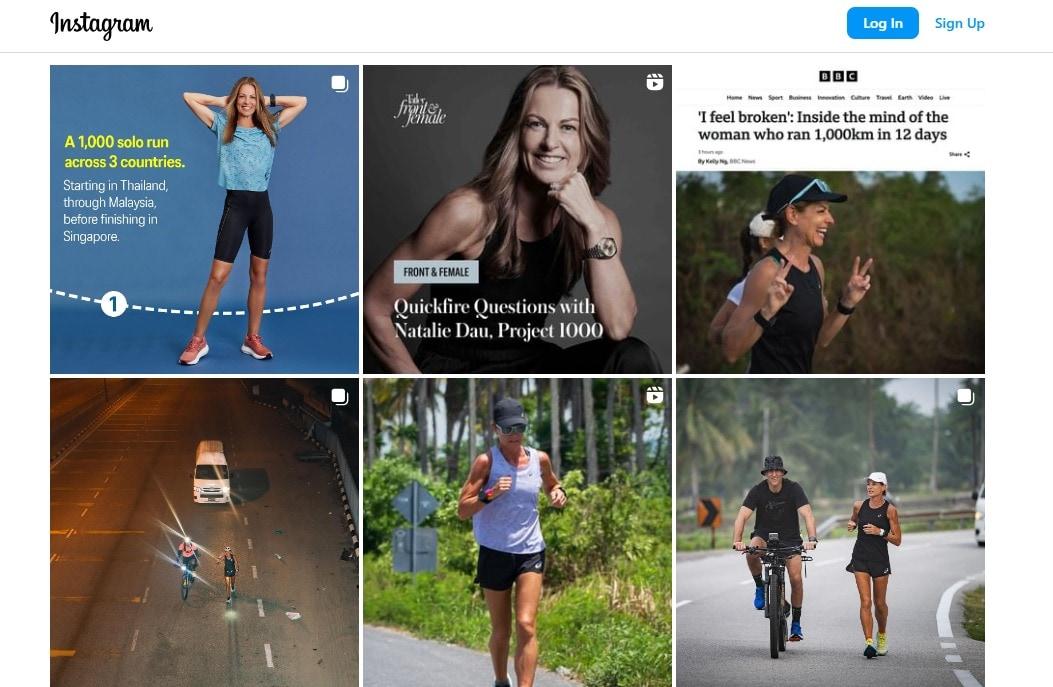Screen dimensions: 1053x687
Task: Click the 'I feel broken' headline text
Action: pyautogui.click(x=823, y=126)
